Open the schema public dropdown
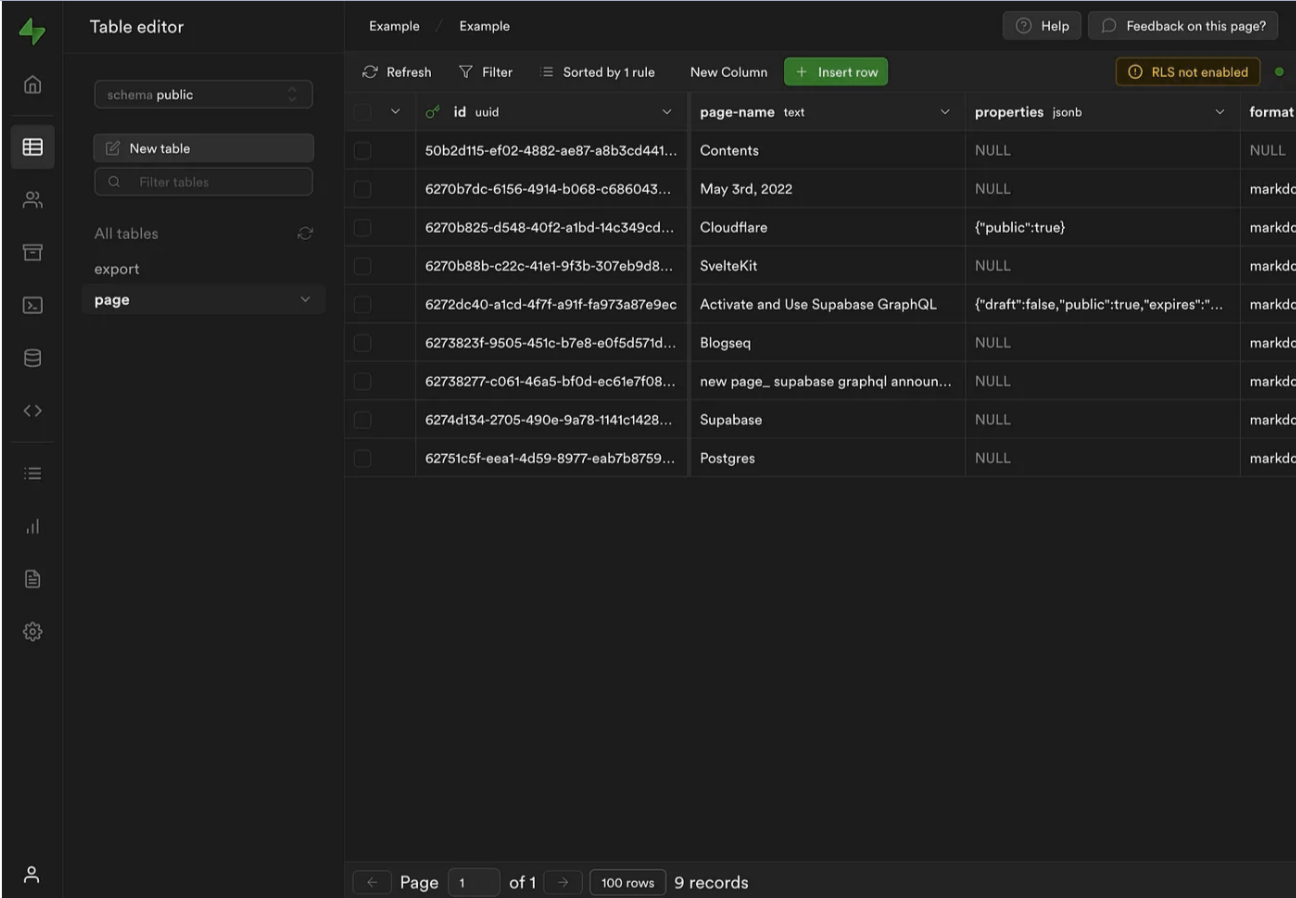The height and width of the screenshot is (898, 1296). (203, 95)
